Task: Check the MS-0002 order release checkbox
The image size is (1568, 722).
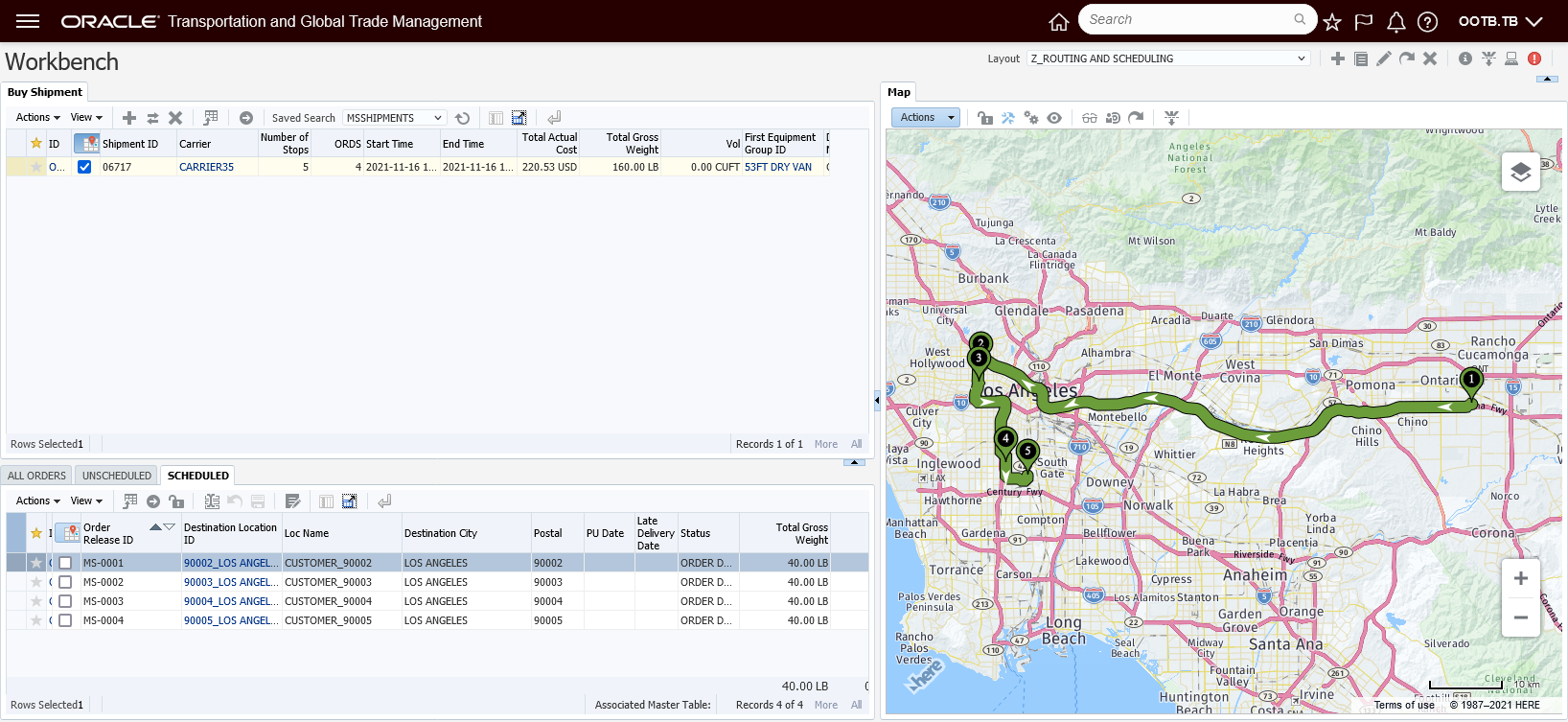Action: point(65,582)
